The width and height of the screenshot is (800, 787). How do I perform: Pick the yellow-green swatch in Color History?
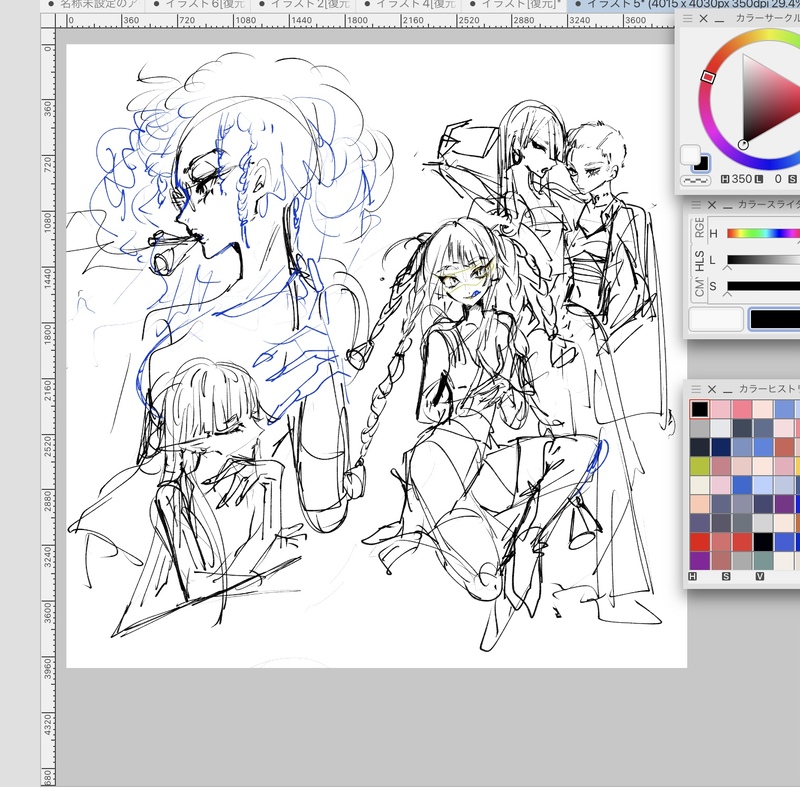[699, 466]
